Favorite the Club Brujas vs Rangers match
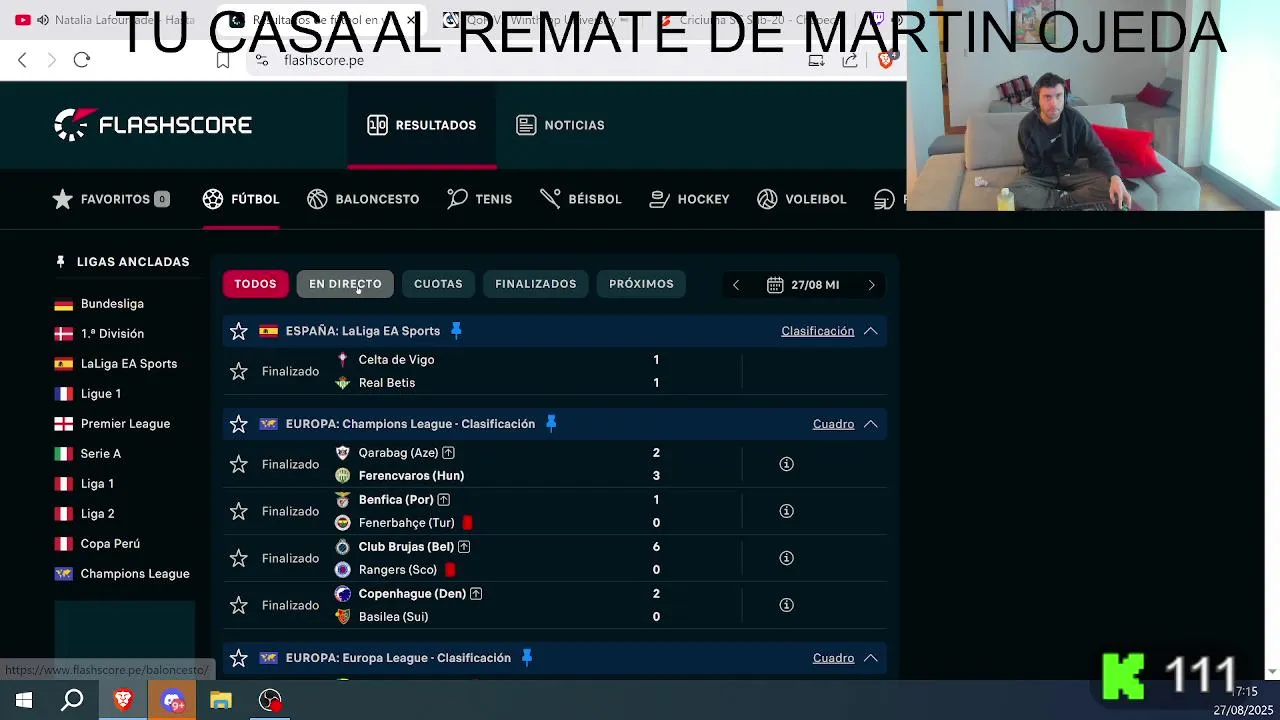The width and height of the screenshot is (1280, 720). (238, 558)
